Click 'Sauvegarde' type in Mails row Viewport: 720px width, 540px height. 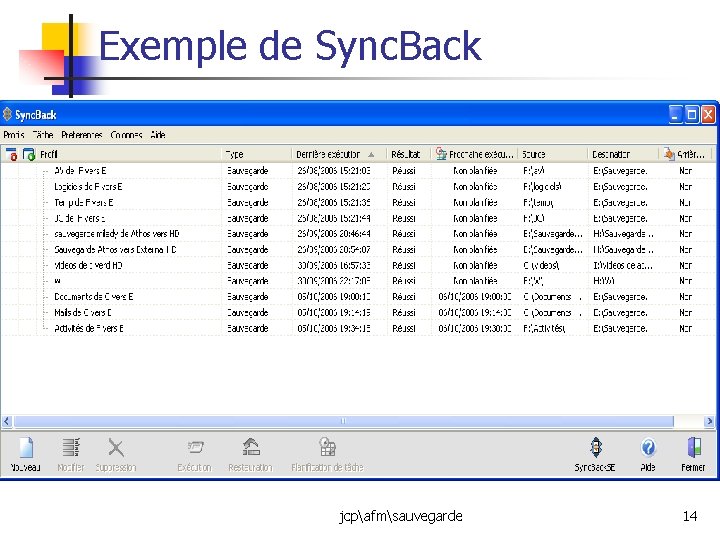point(248,313)
